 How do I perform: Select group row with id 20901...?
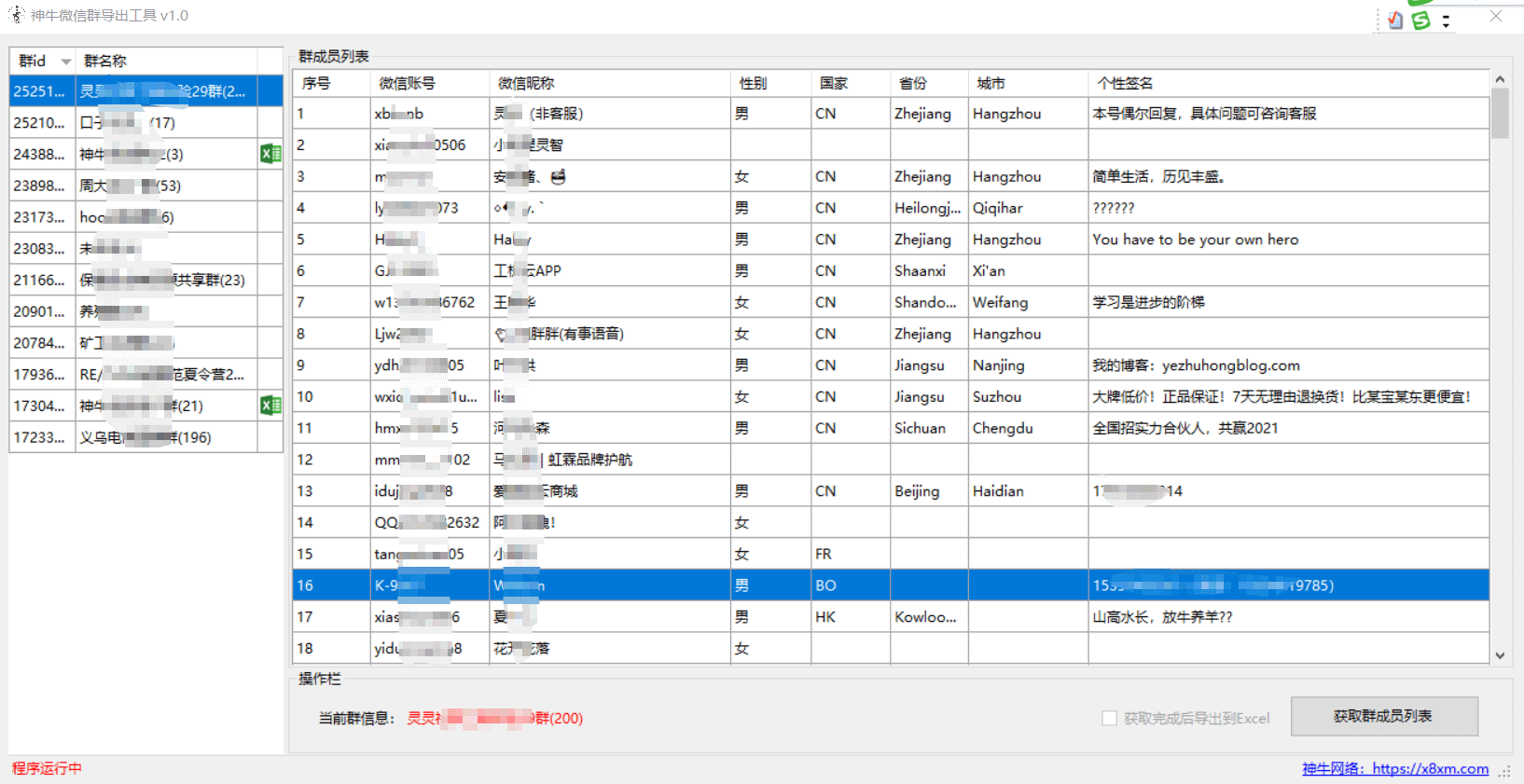[x=146, y=311]
